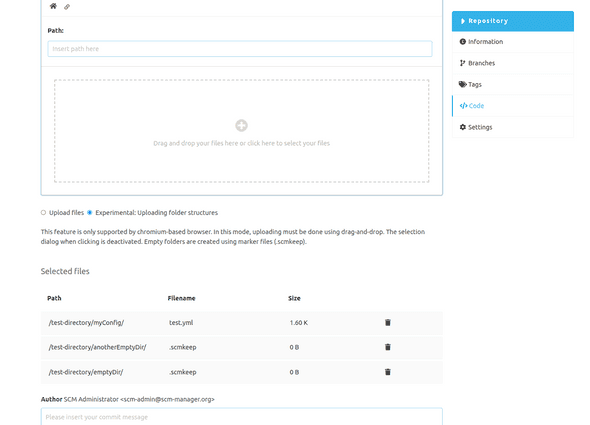Click the arrow icon beside Repository

click(463, 21)
